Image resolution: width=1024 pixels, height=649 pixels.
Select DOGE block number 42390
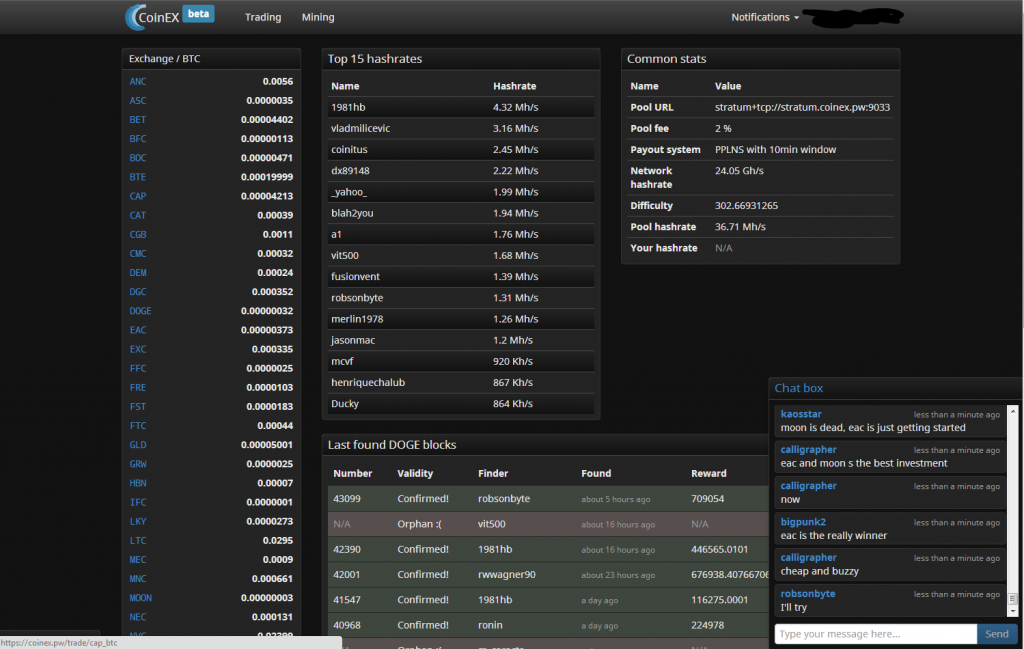(x=347, y=549)
